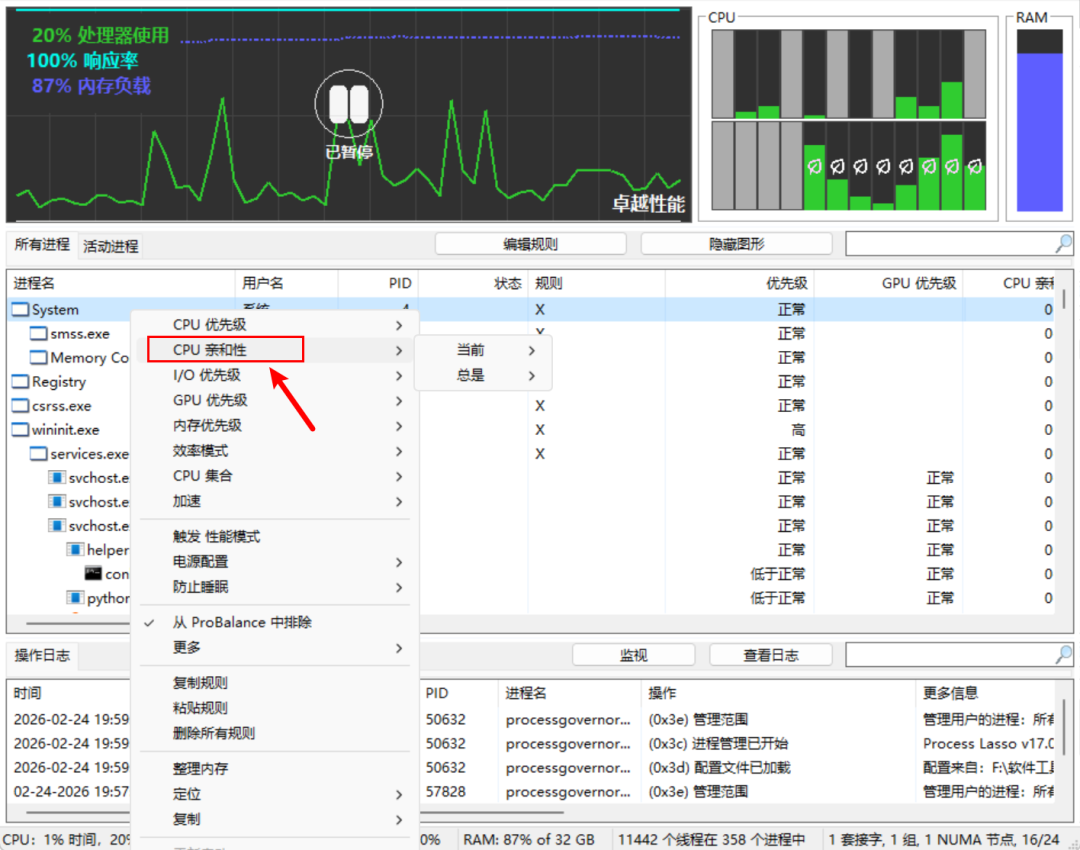This screenshot has width=1080, height=850.
Task: Click RAM: 87% of 32 GB status
Action: click(530, 840)
